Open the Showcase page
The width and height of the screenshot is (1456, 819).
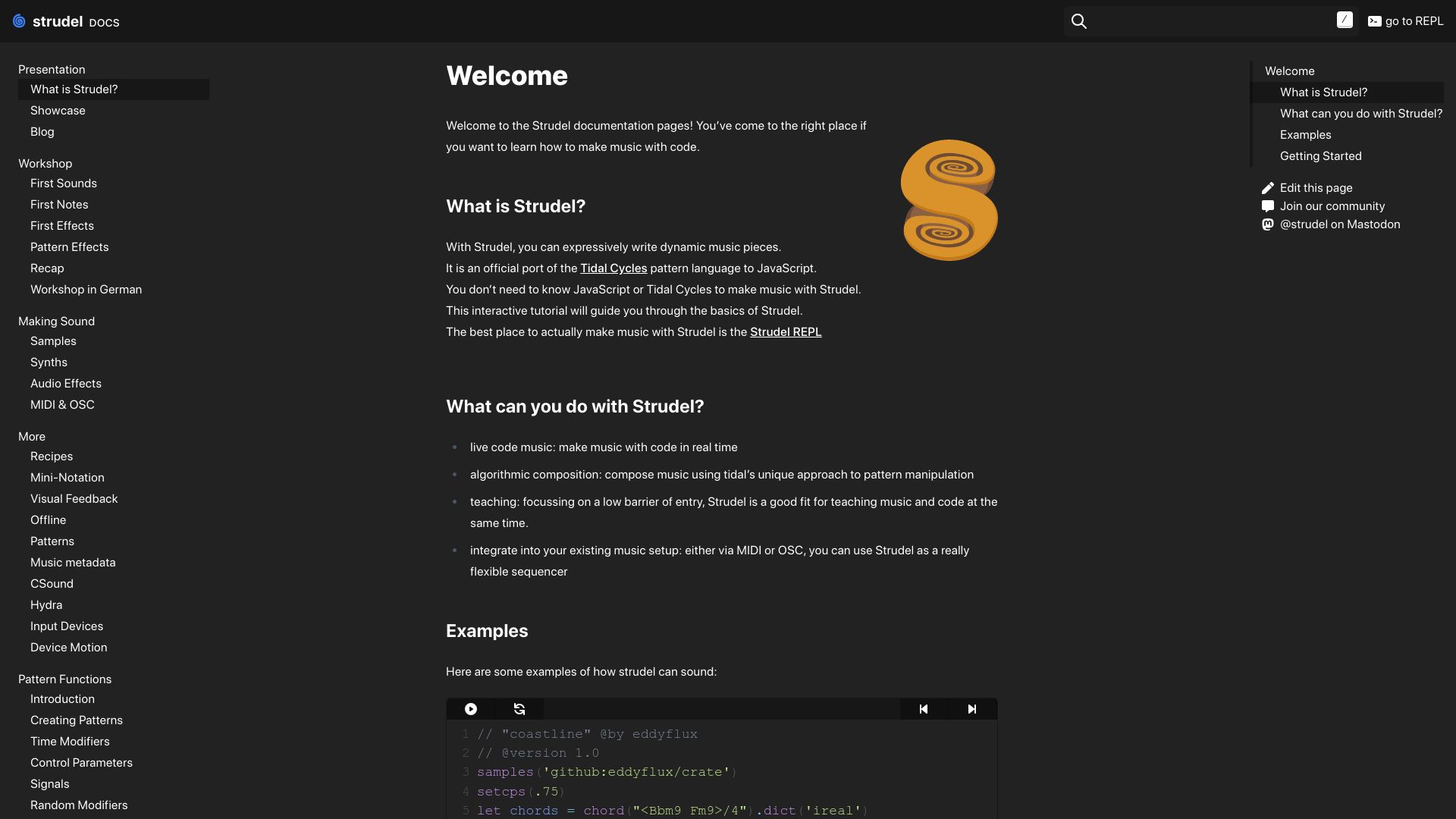coord(58,111)
